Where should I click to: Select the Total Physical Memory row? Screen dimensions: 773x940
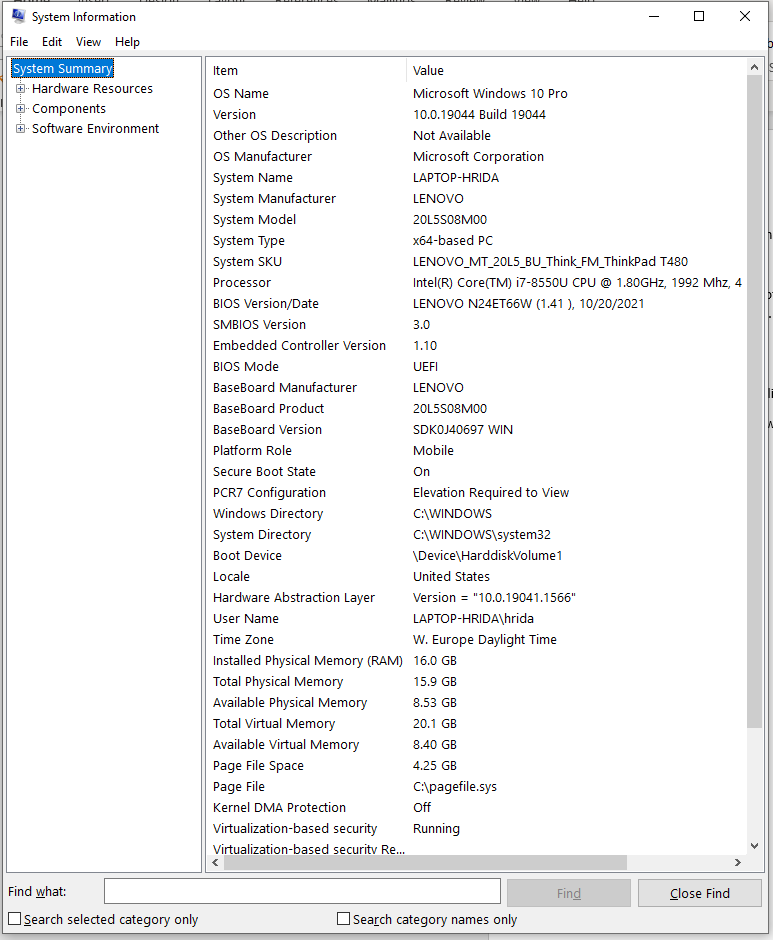click(477, 681)
